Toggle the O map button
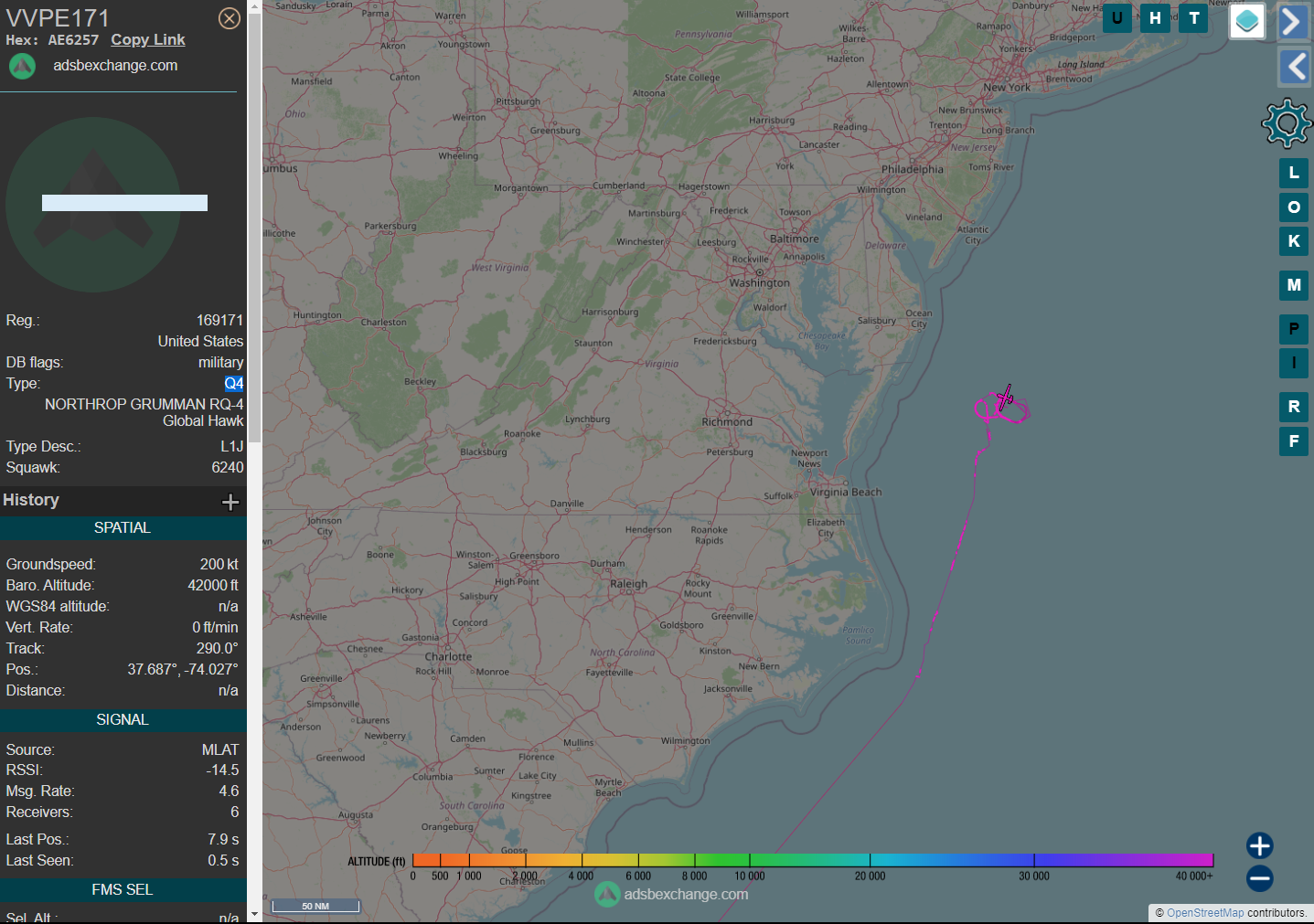The width and height of the screenshot is (1314, 924). (x=1294, y=207)
